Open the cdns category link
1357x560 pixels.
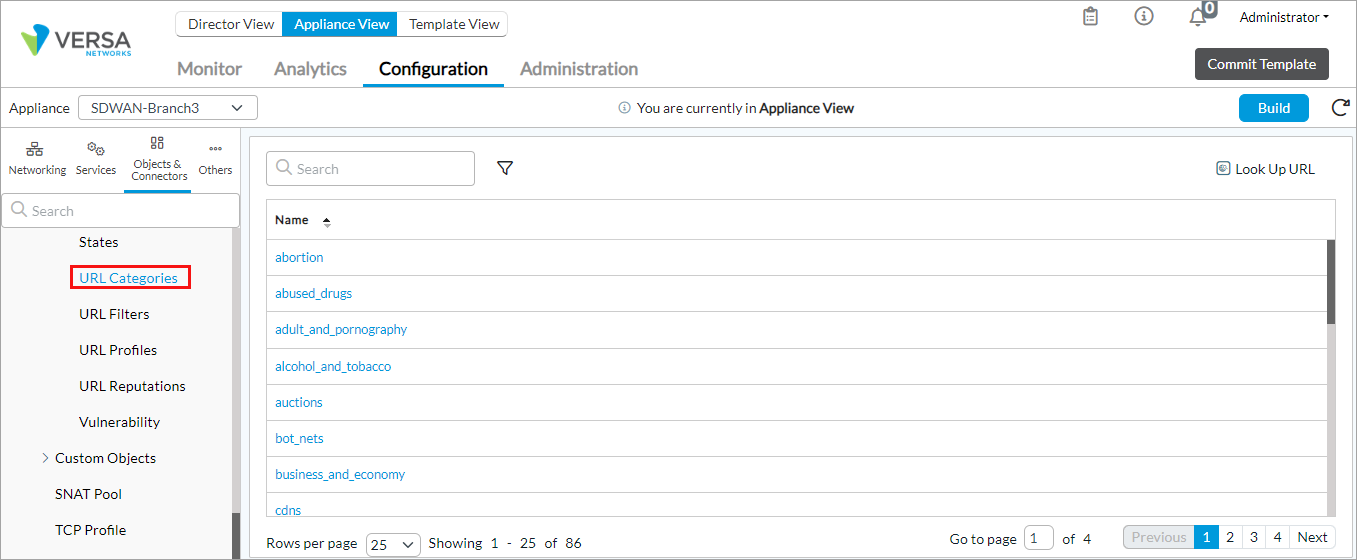pos(288,510)
